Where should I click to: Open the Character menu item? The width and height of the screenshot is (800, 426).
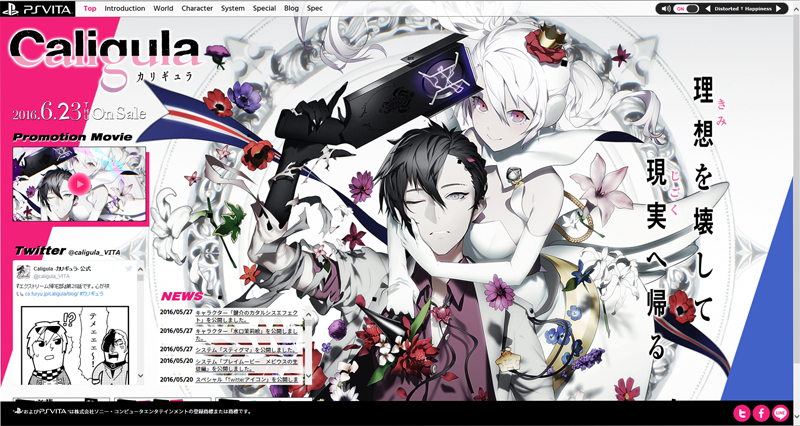197,8
